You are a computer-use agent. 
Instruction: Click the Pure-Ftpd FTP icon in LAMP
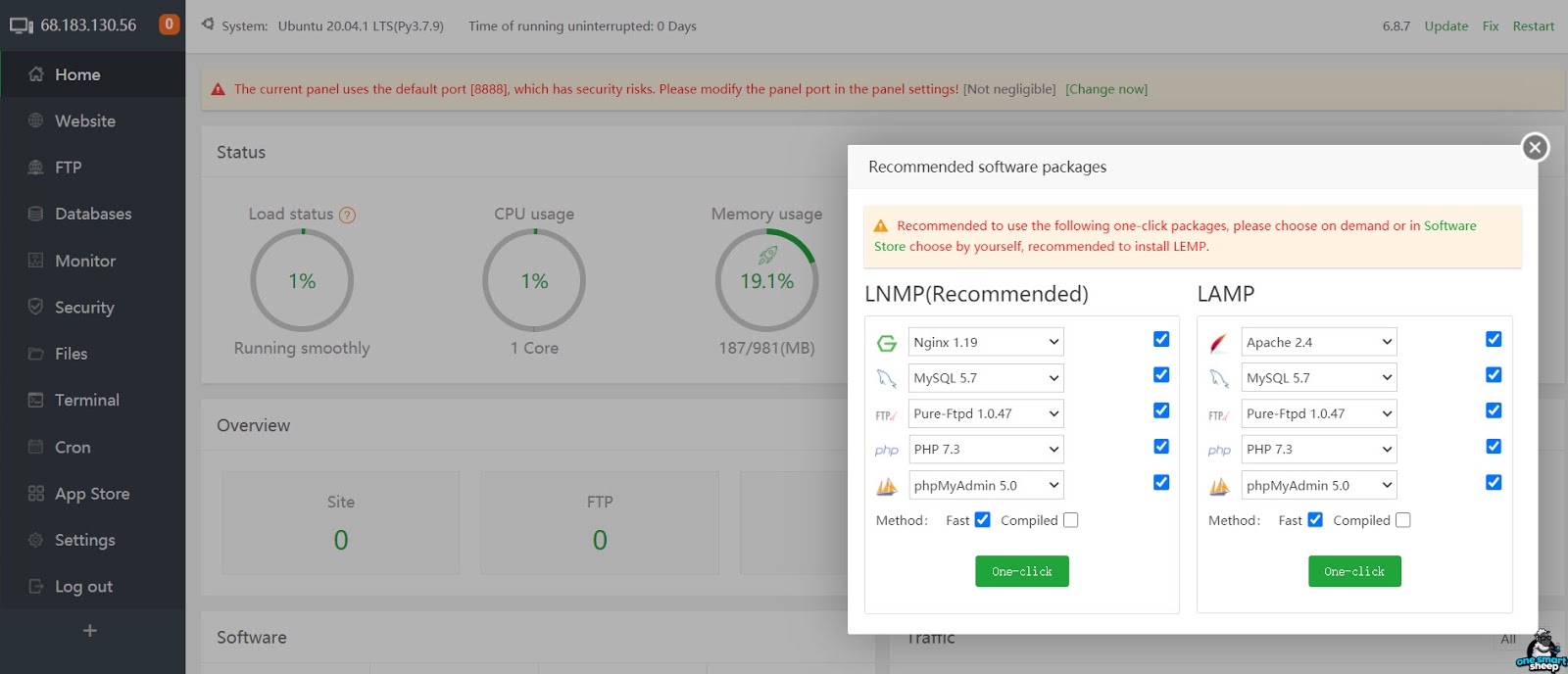click(x=1218, y=415)
